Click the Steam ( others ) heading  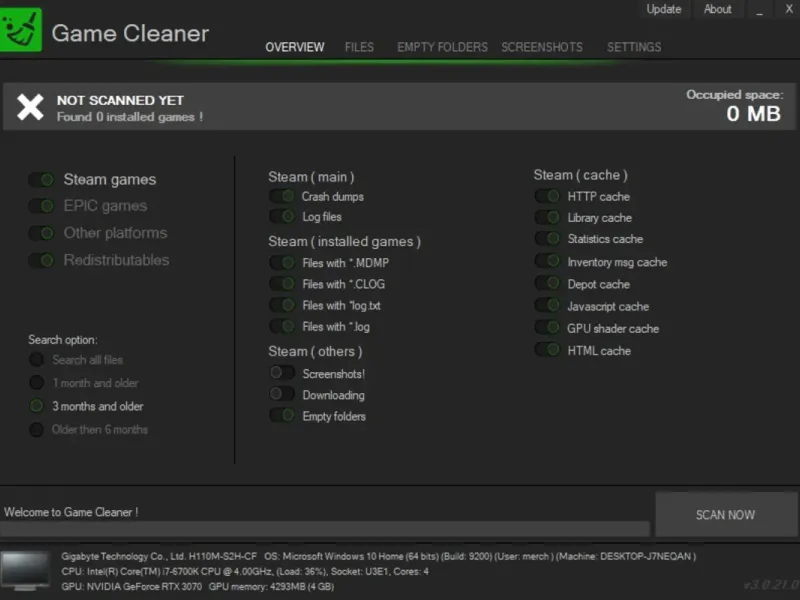(x=315, y=352)
